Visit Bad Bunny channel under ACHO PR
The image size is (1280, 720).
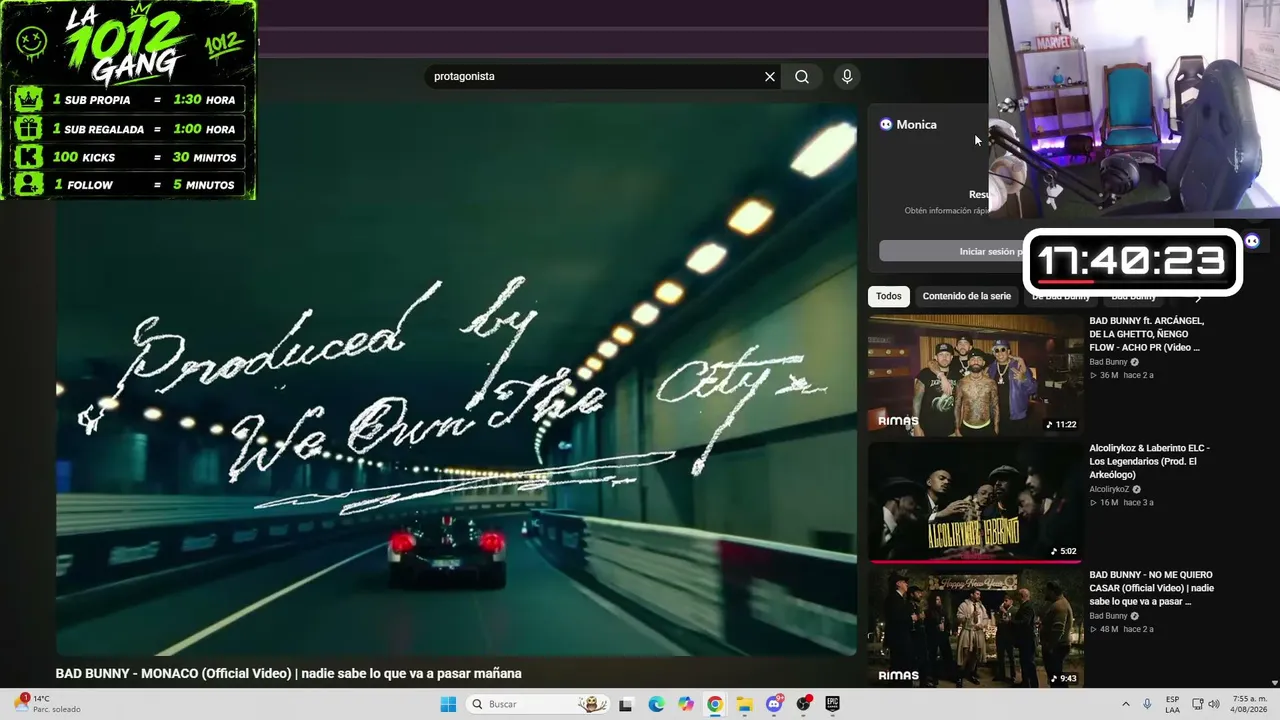(1108, 362)
